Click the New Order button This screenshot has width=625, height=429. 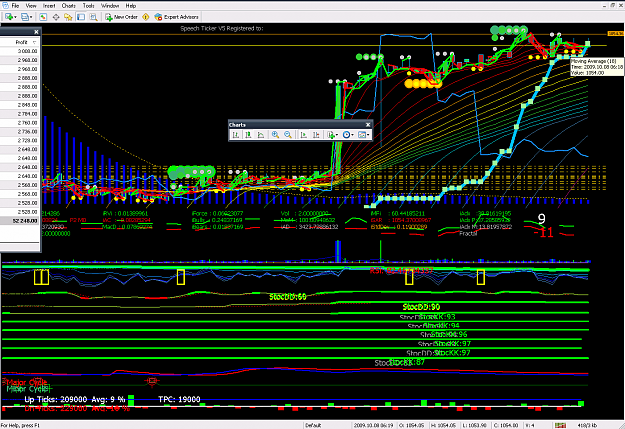click(x=121, y=17)
